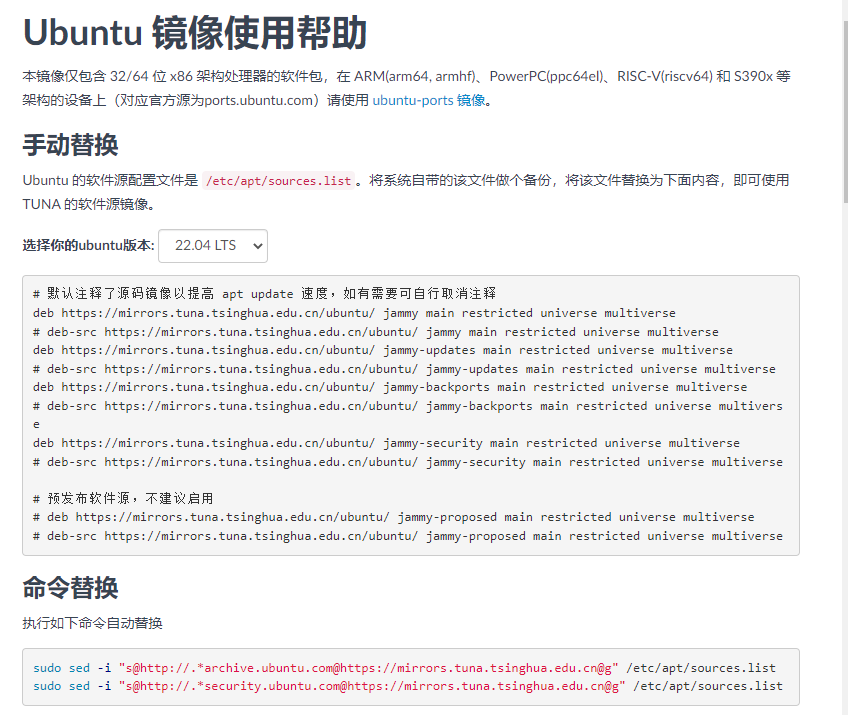
Task: Click the '# deb-src ... jammy main restricted' line
Action: [376, 332]
